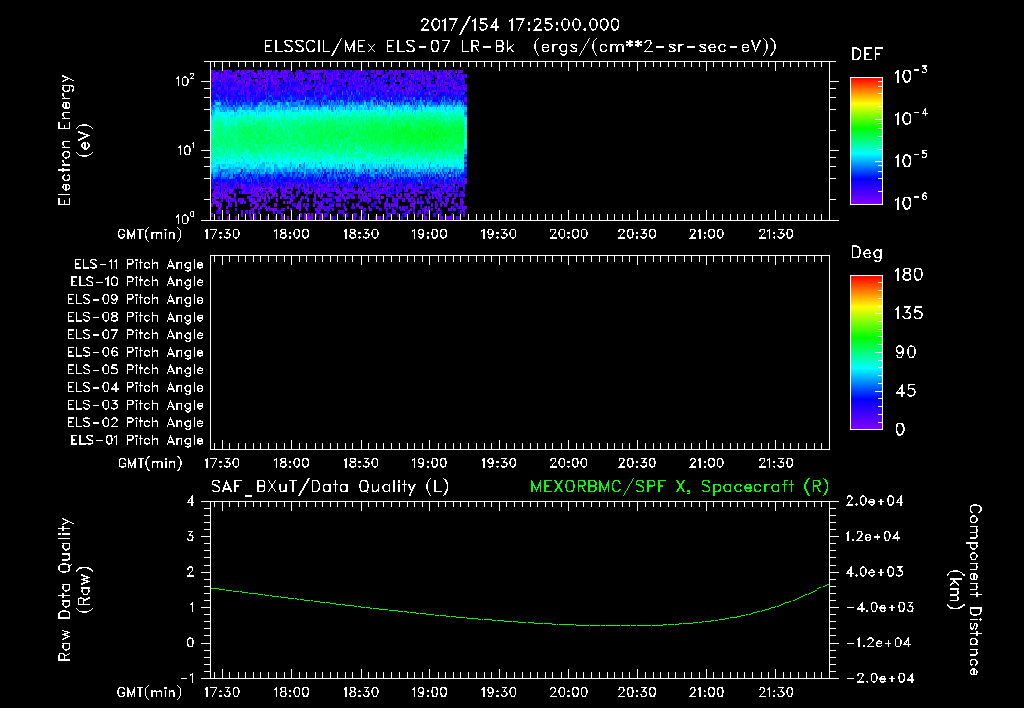Click the DEF legend heading
Viewport: 1024px width, 708px height.
point(867,55)
